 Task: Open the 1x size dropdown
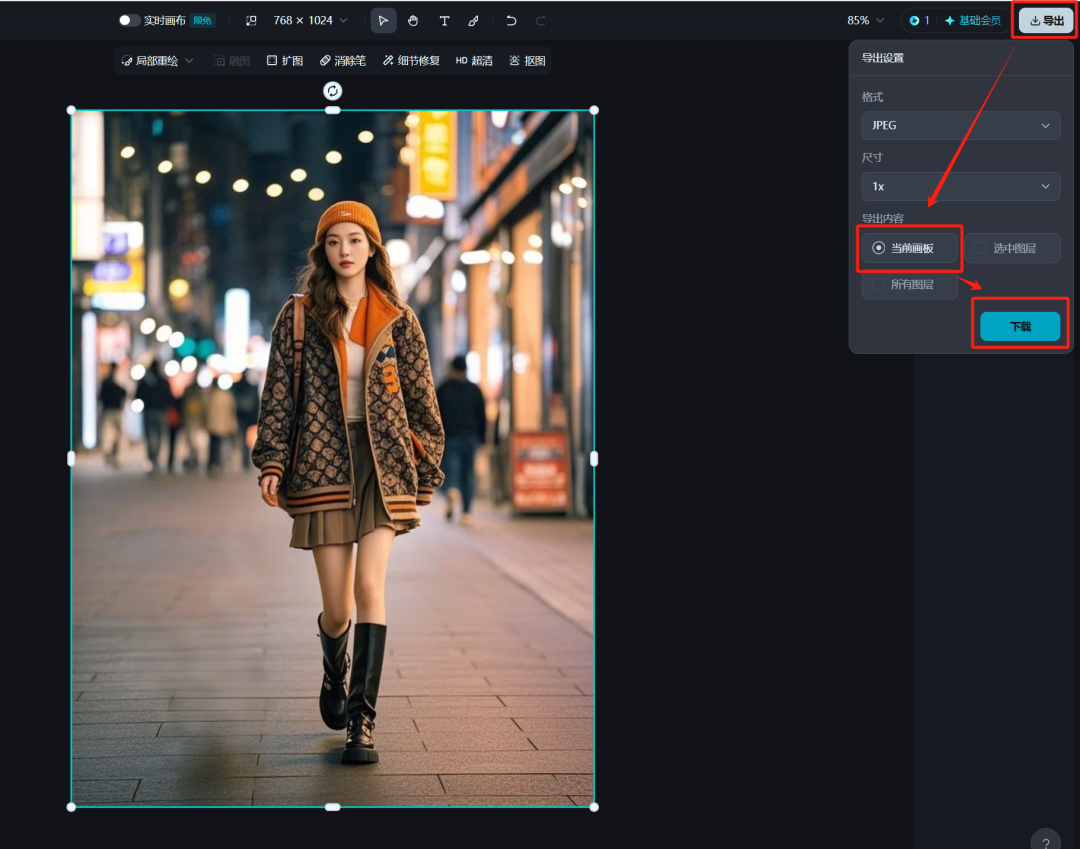(960, 186)
